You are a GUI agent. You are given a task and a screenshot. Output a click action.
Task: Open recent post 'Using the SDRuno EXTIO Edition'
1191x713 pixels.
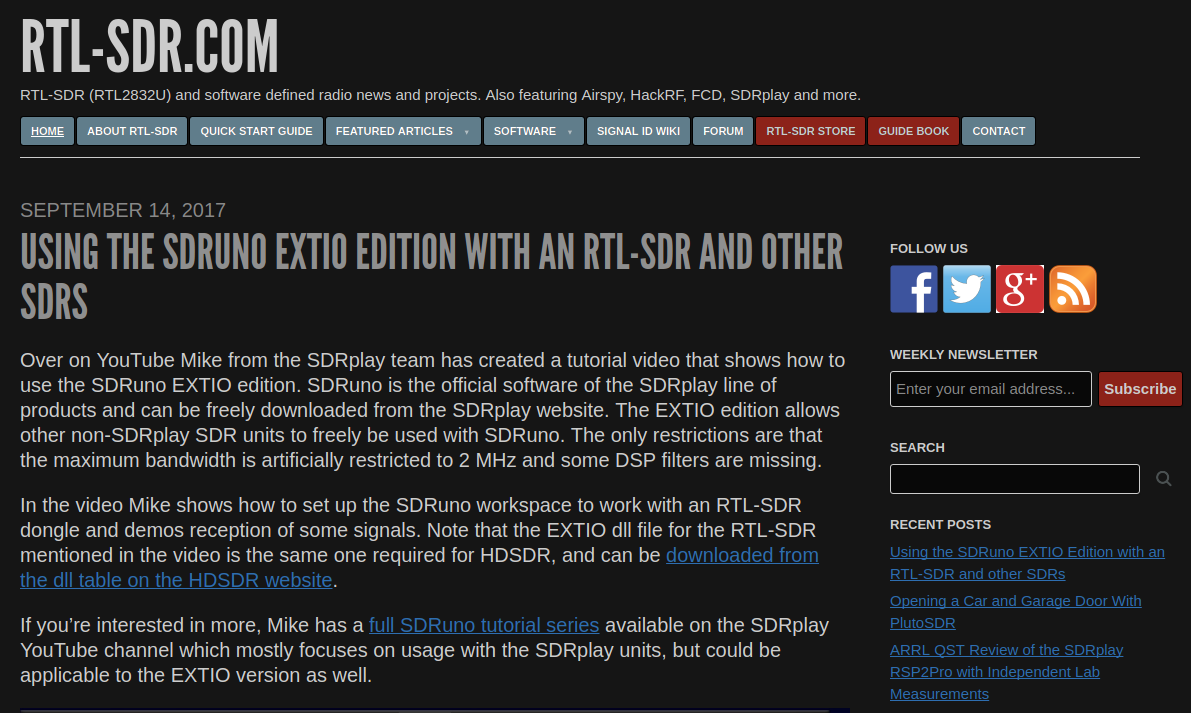click(1027, 563)
